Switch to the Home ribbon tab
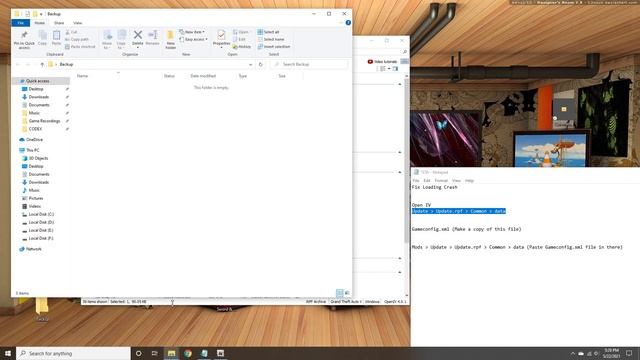 pyautogui.click(x=40, y=23)
